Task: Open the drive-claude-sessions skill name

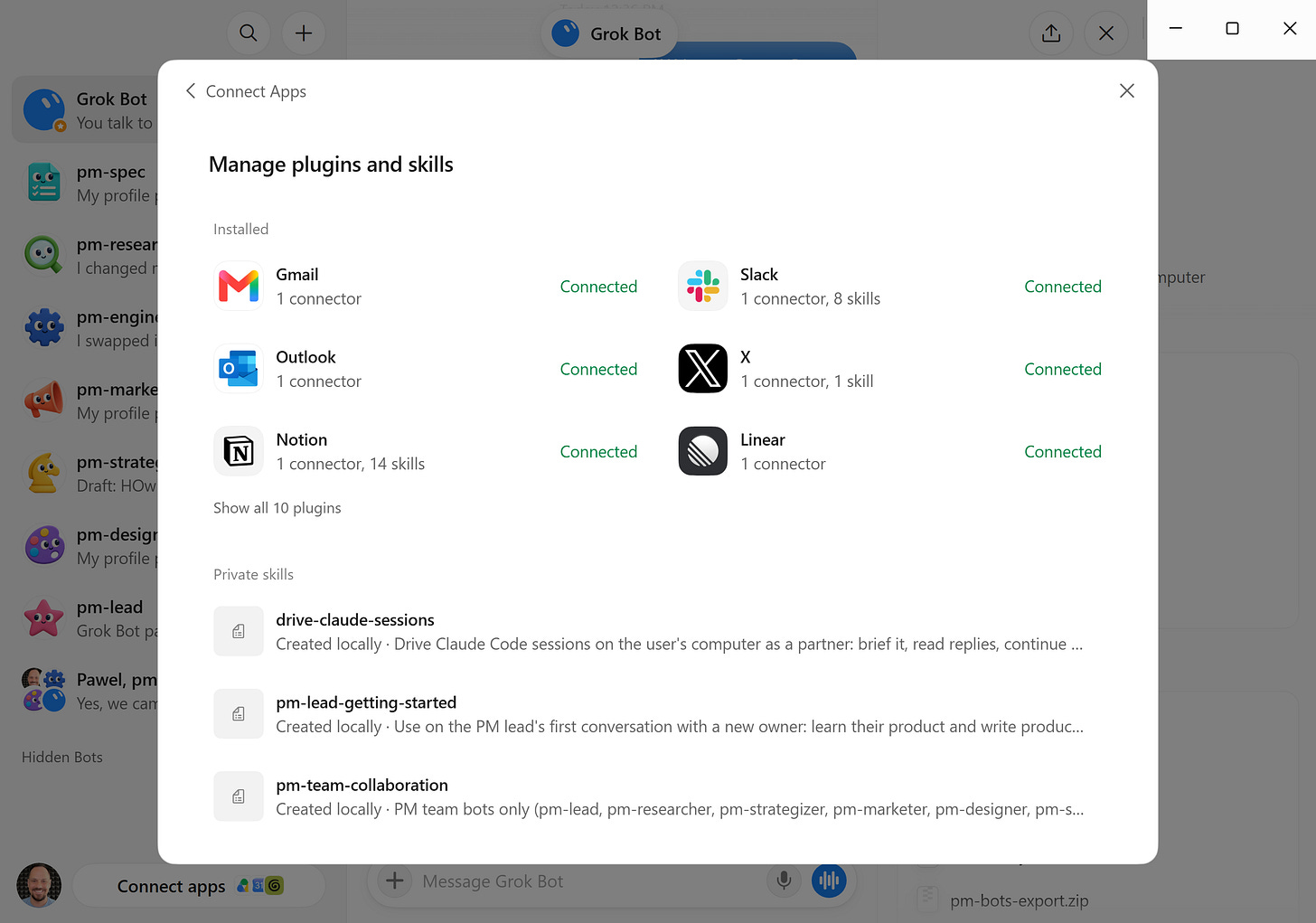Action: (x=354, y=620)
